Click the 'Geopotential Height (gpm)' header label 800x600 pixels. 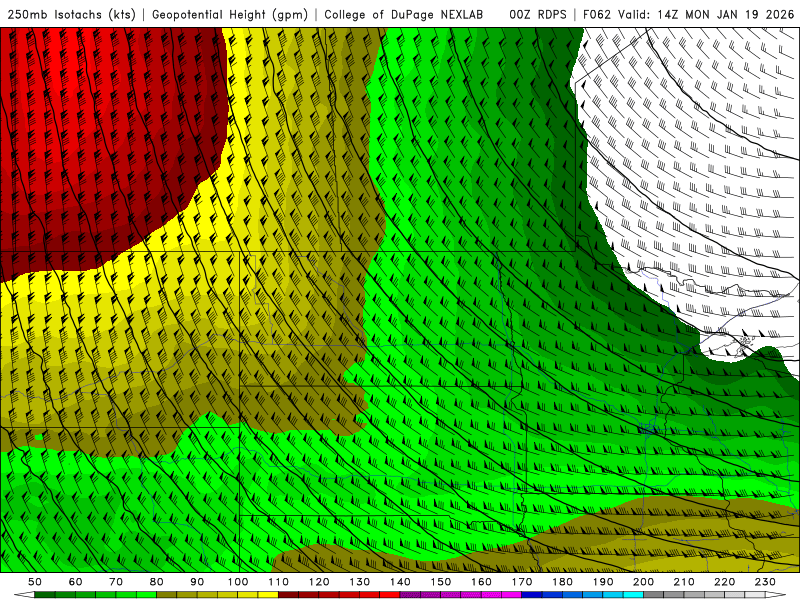(x=230, y=15)
